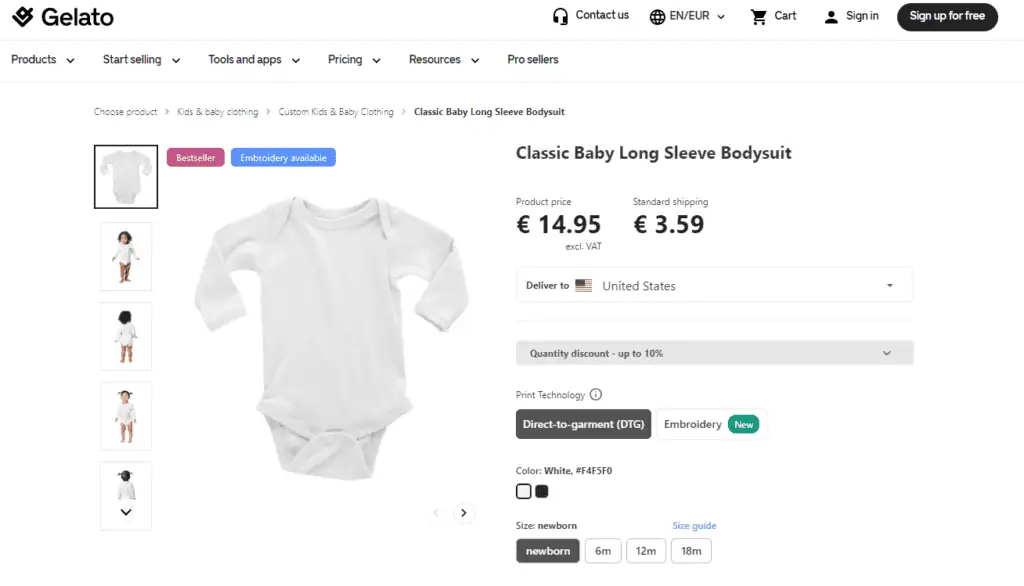This screenshot has height=586, width=1024.
Task: Go to Pro sellers page
Action: (x=533, y=60)
